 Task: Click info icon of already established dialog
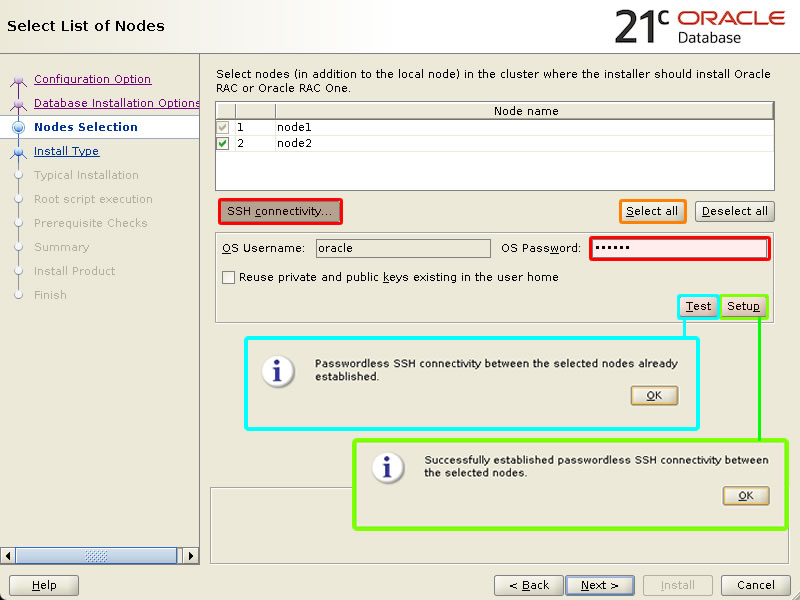[278, 371]
